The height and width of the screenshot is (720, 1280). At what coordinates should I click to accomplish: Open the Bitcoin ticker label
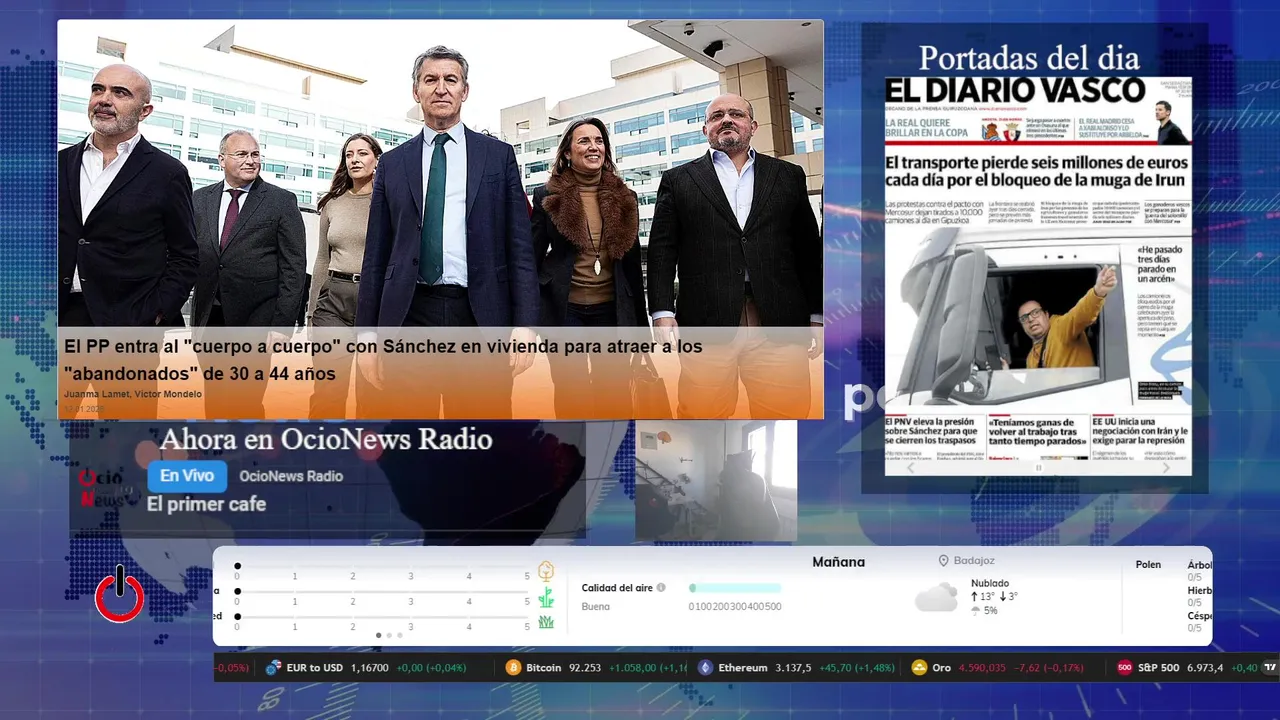click(x=544, y=668)
